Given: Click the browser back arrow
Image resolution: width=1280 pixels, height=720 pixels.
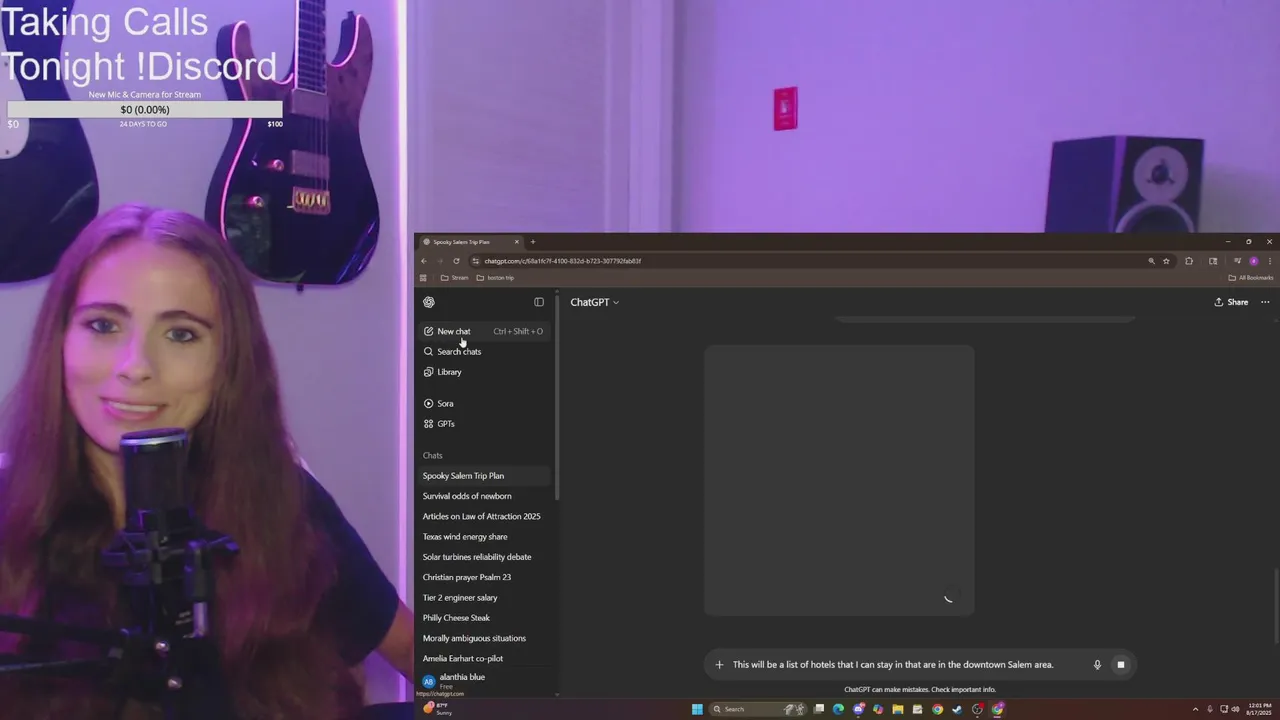Looking at the screenshot, I should tap(424, 261).
